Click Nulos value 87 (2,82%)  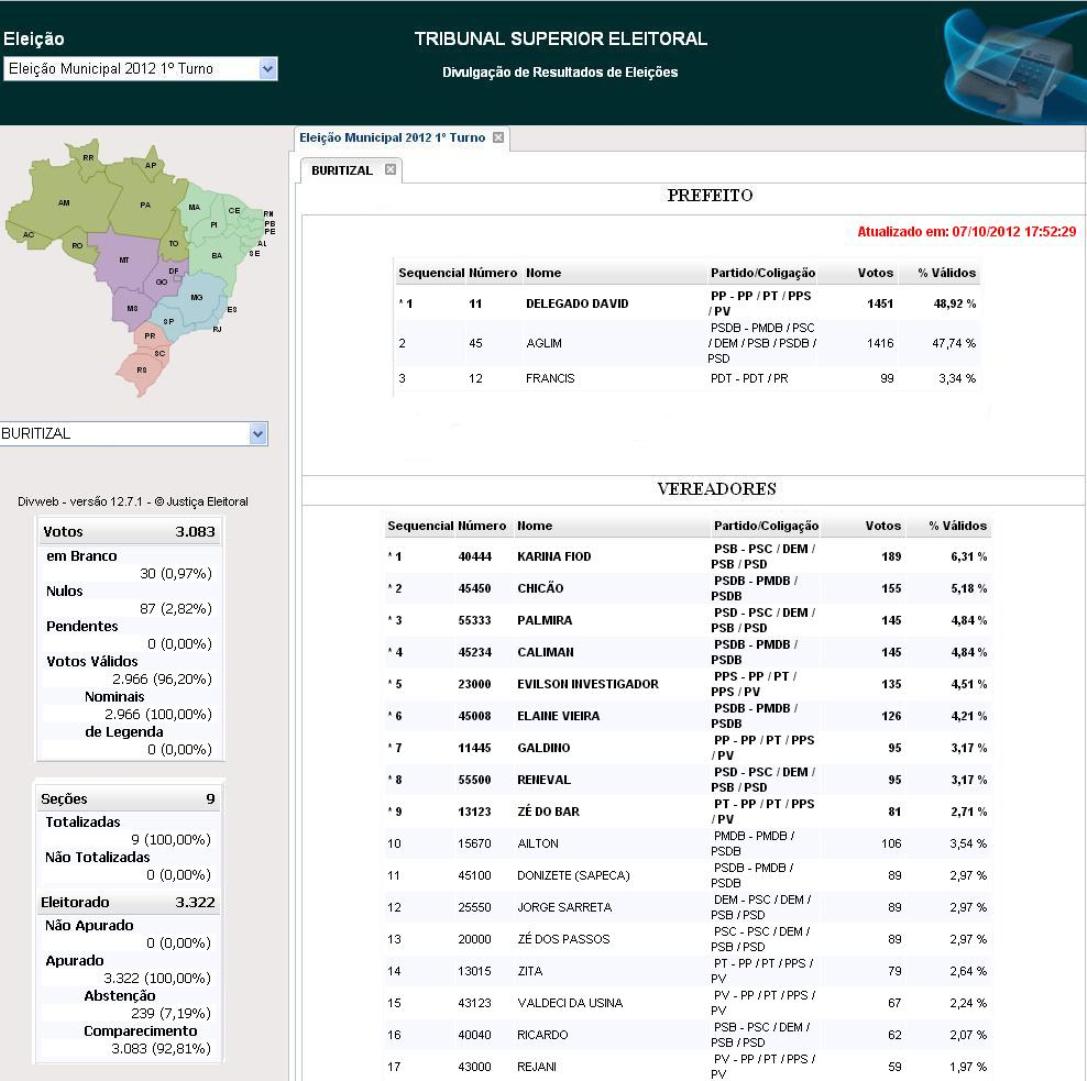click(175, 609)
